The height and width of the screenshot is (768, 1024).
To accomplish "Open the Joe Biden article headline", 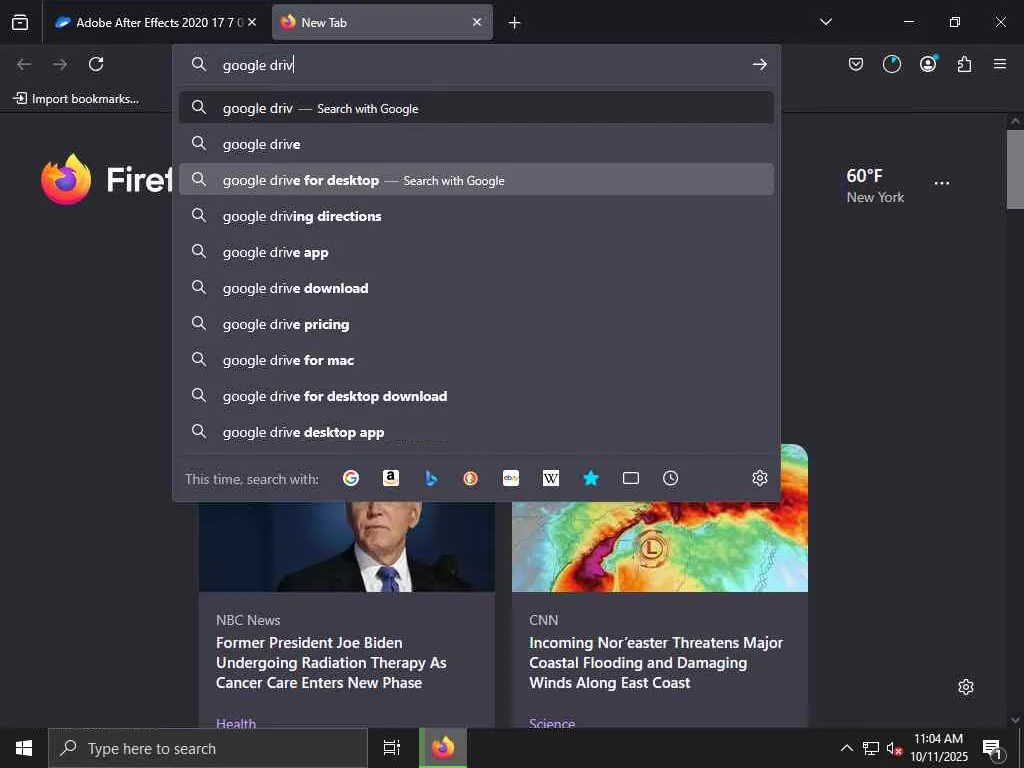I will point(331,663).
